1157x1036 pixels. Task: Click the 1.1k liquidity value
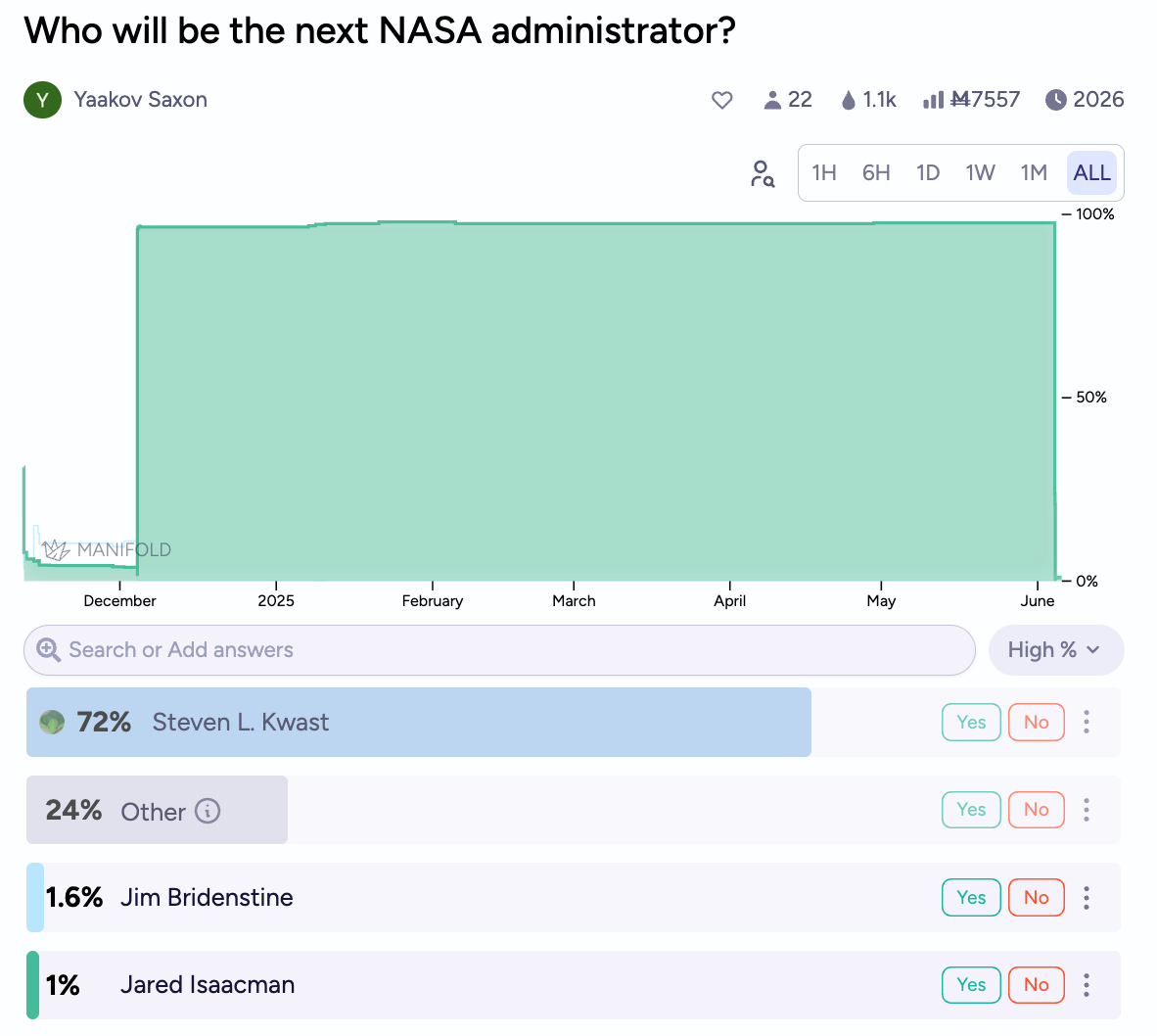point(879,100)
